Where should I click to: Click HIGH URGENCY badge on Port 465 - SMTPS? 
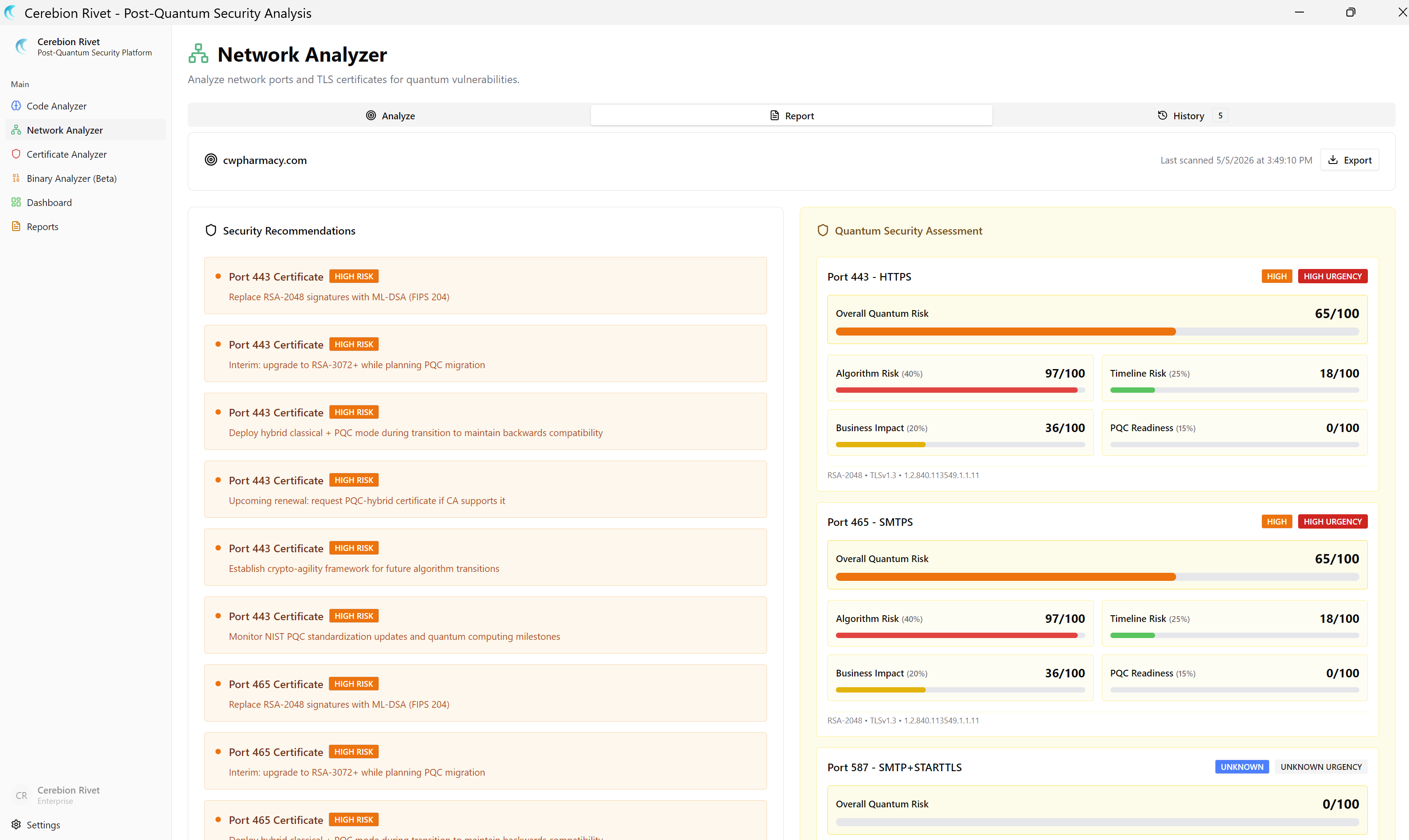click(x=1332, y=521)
